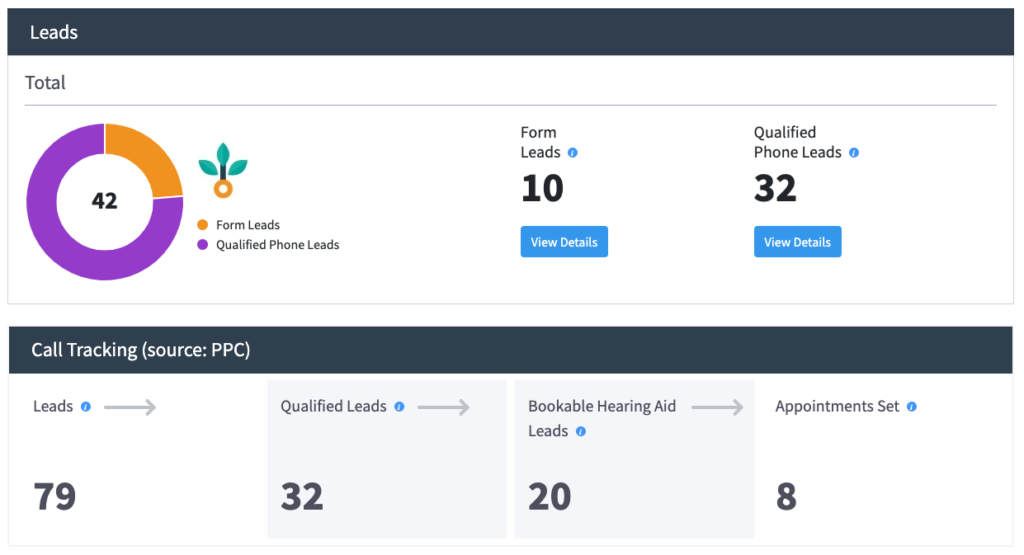
Task: Click the teal plant logo icon
Action: [223, 170]
